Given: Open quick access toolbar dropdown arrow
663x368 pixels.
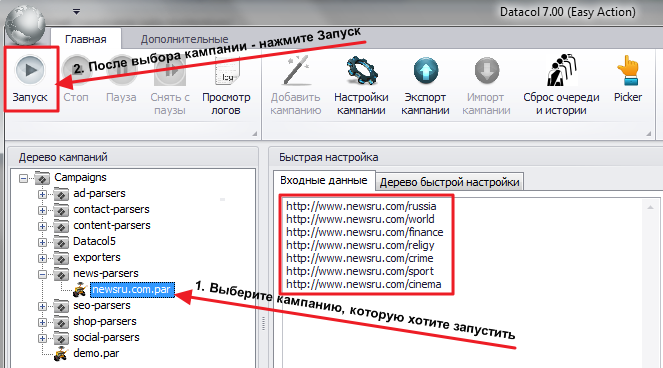Looking at the screenshot, I should pos(77,11).
